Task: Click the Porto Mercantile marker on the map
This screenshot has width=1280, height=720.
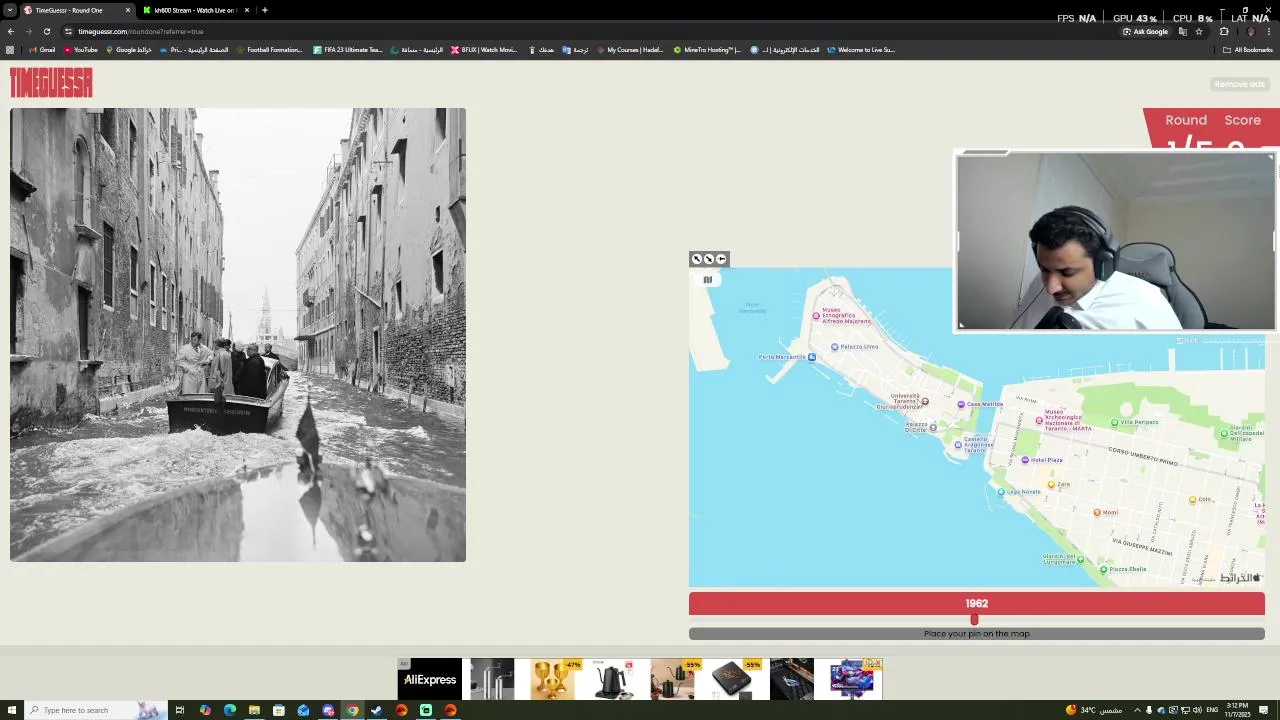Action: (811, 357)
